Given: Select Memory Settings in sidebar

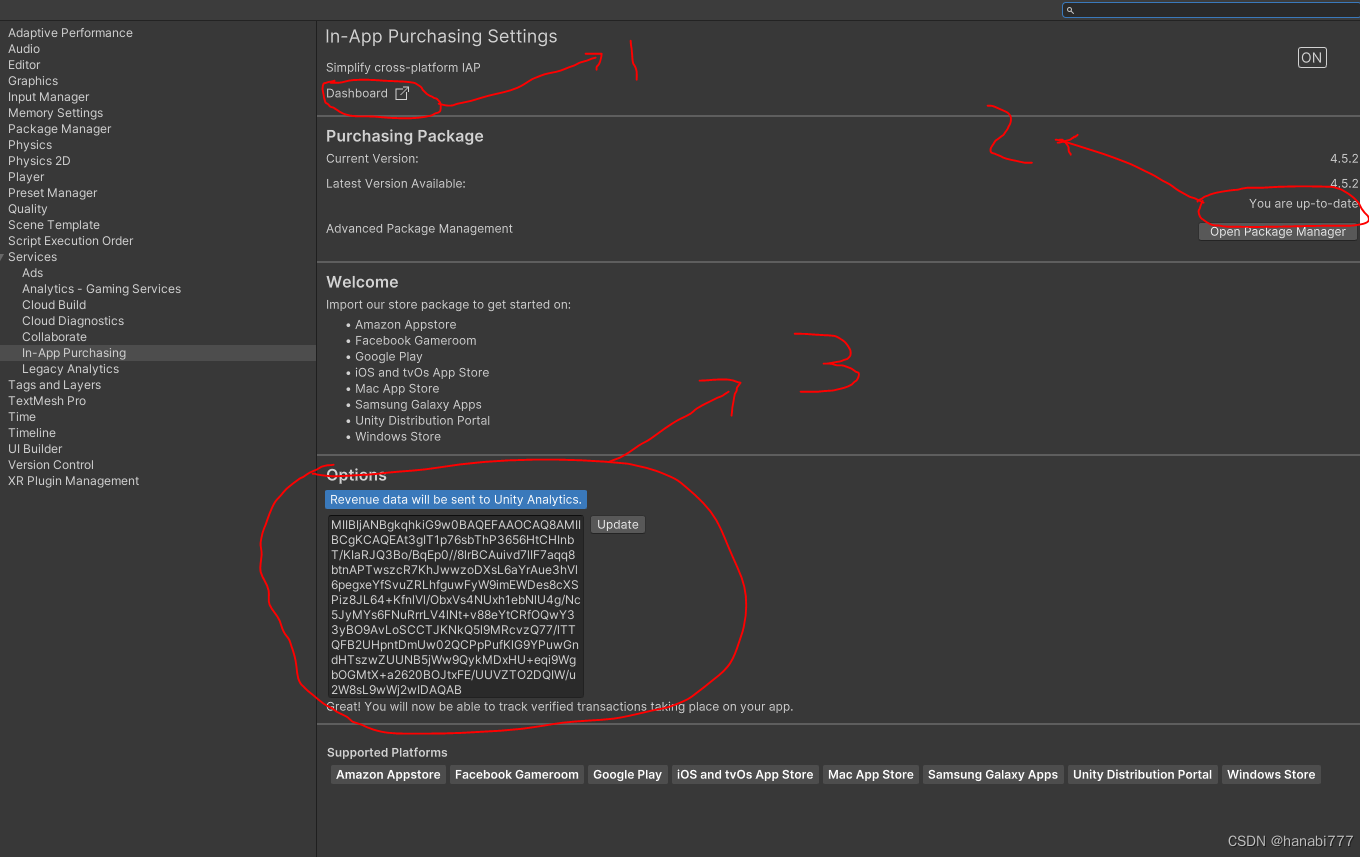Looking at the screenshot, I should (56, 113).
